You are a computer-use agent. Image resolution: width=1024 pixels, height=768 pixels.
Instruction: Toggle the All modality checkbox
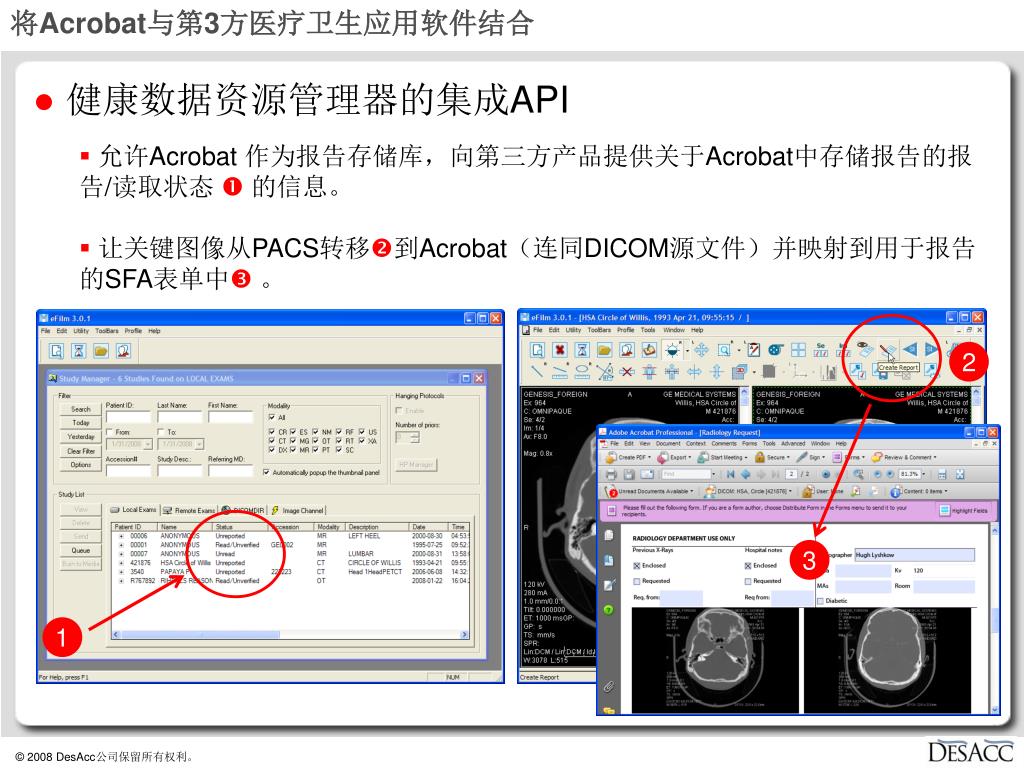[x=272, y=417]
